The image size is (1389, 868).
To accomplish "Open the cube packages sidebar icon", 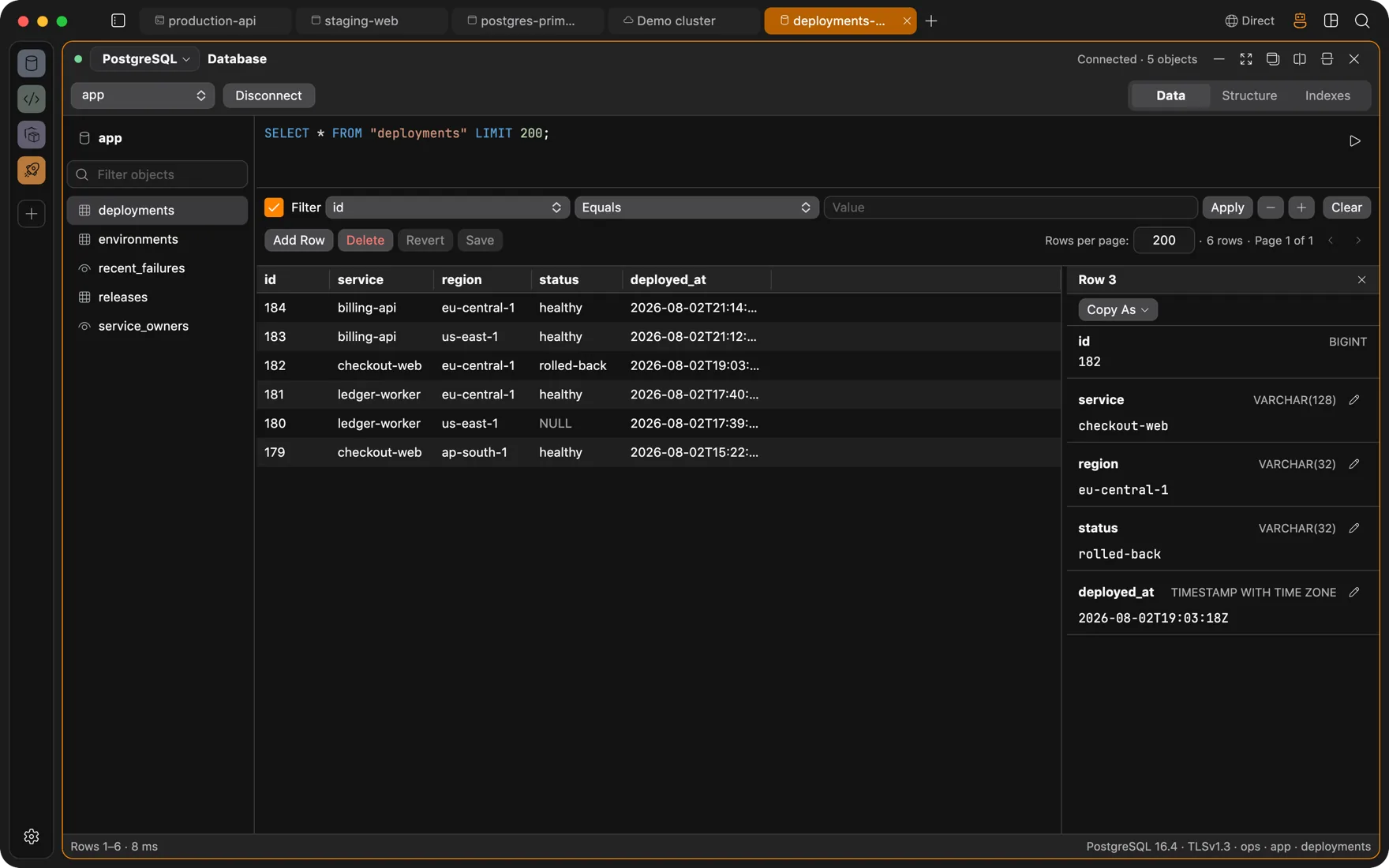I will (32, 135).
